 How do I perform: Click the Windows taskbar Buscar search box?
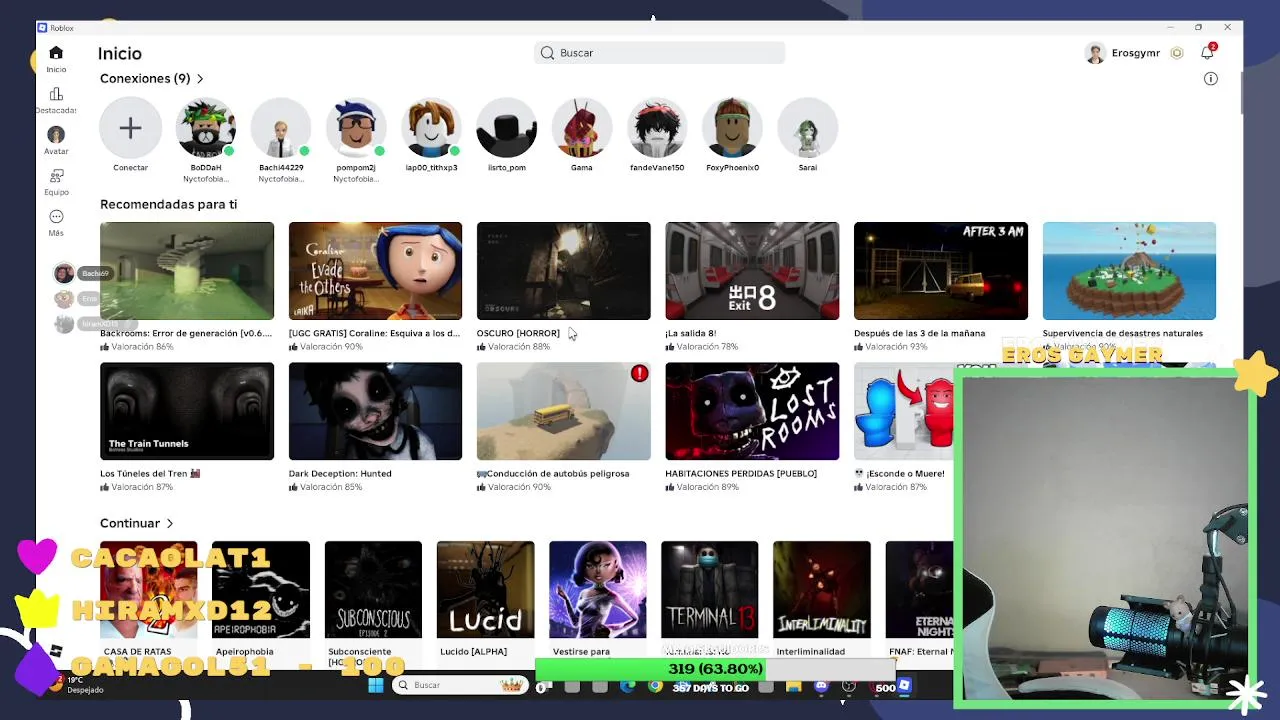[x=458, y=685]
